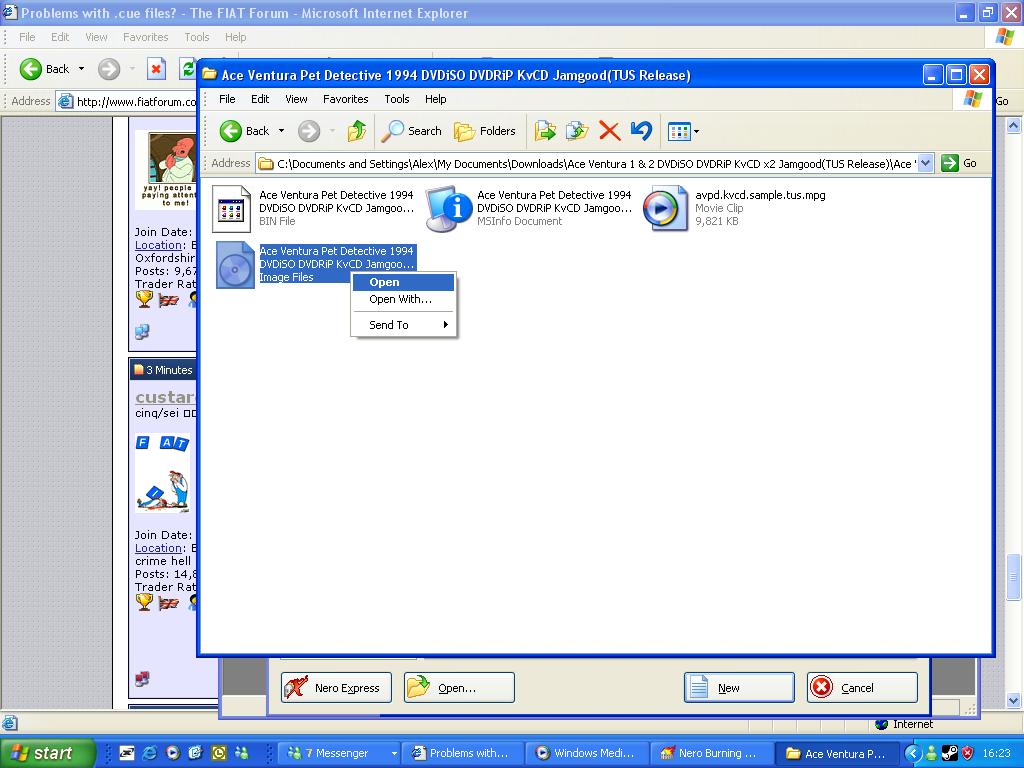Launch MSN Messenger from Quick Launch
1024x768 pixels.
click(241, 753)
